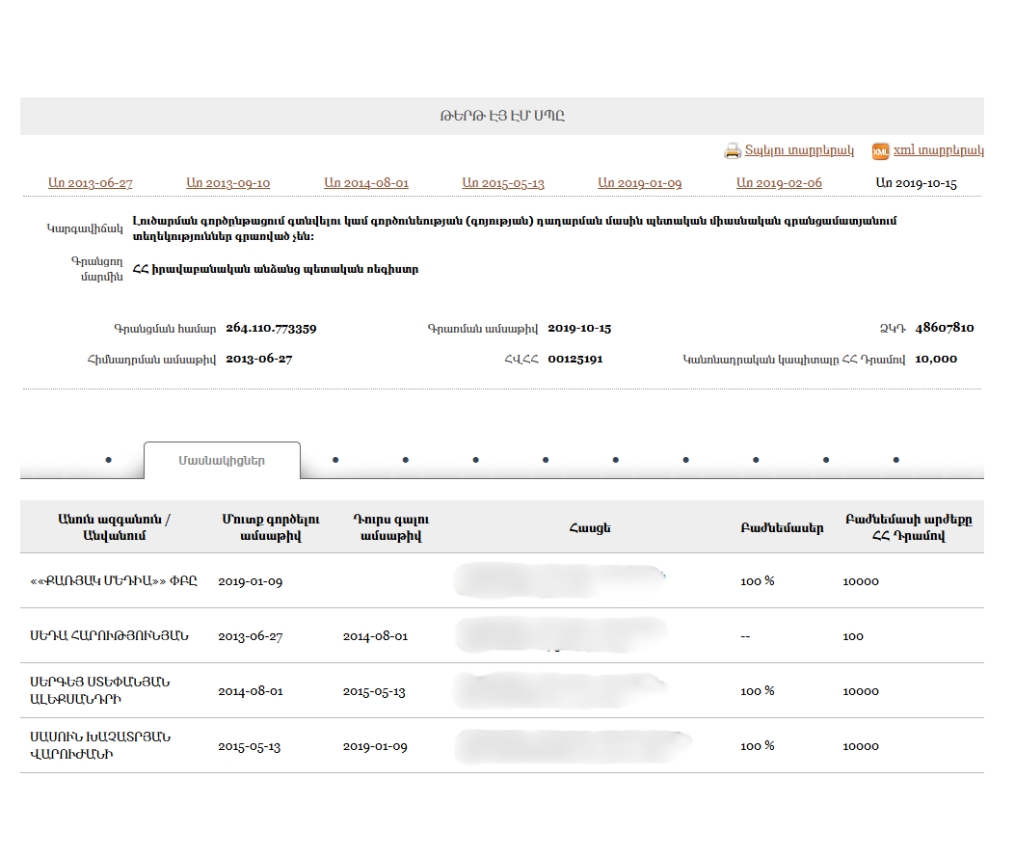The width and height of the screenshot is (1015, 858).
Task: Click the Հասցե column header
Action: [x=582, y=527]
